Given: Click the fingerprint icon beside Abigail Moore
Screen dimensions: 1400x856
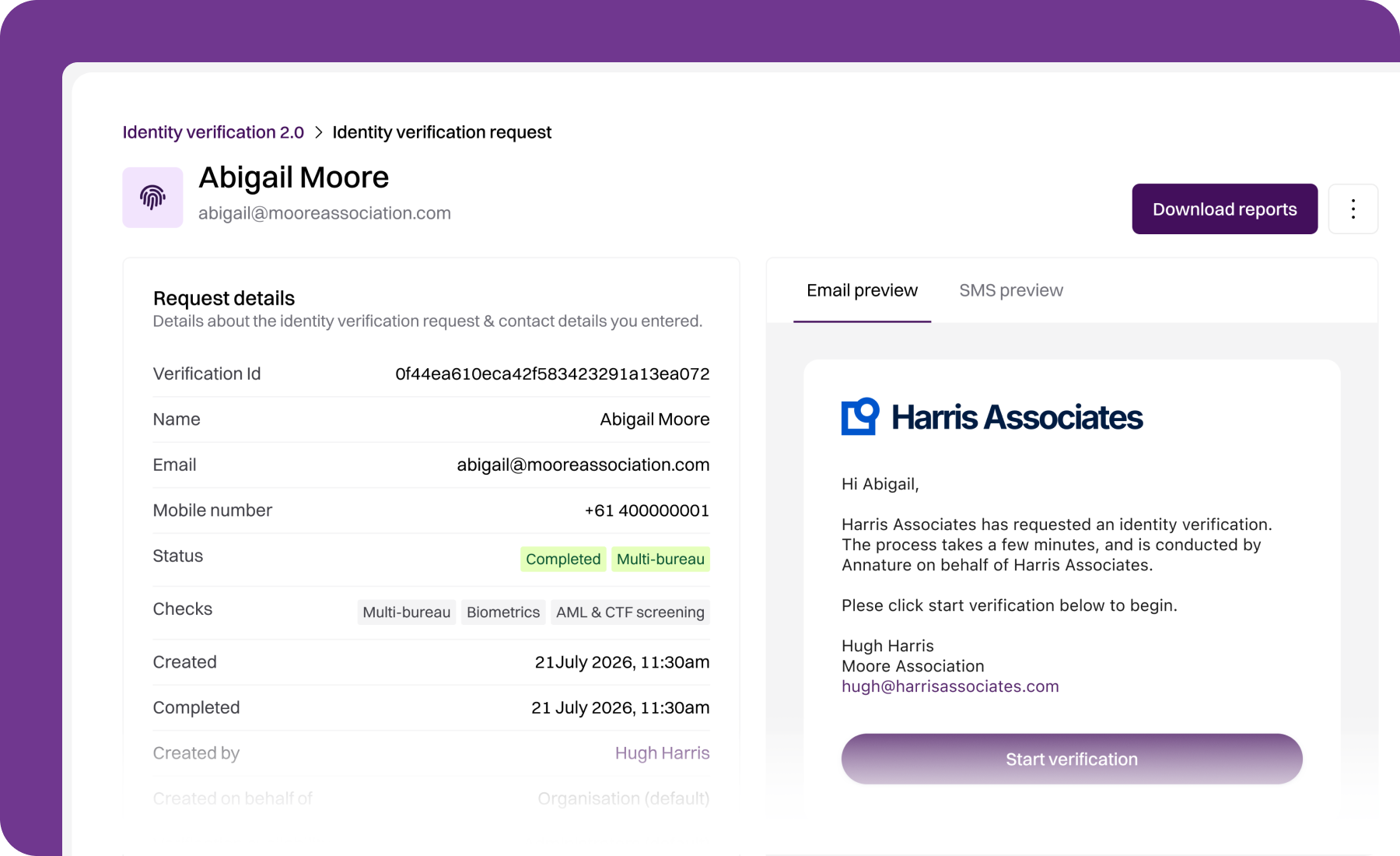Looking at the screenshot, I should pos(152,198).
